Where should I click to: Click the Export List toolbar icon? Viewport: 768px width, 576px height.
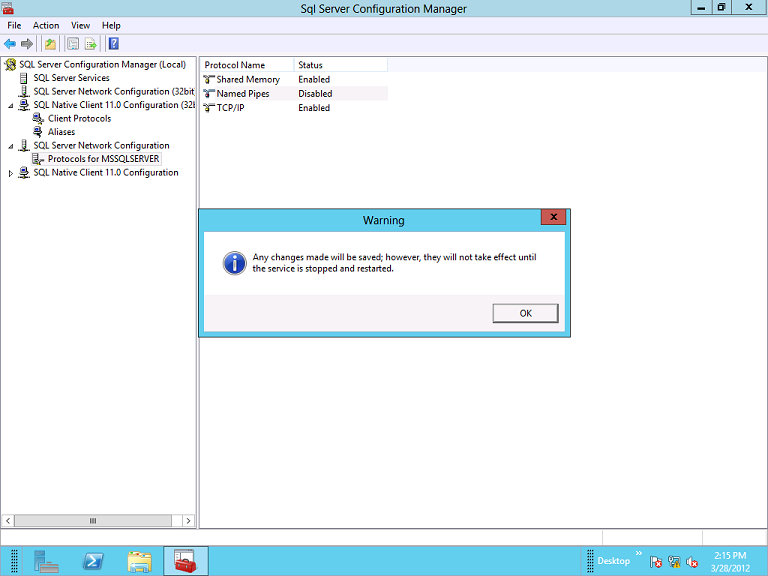pyautogui.click(x=91, y=44)
